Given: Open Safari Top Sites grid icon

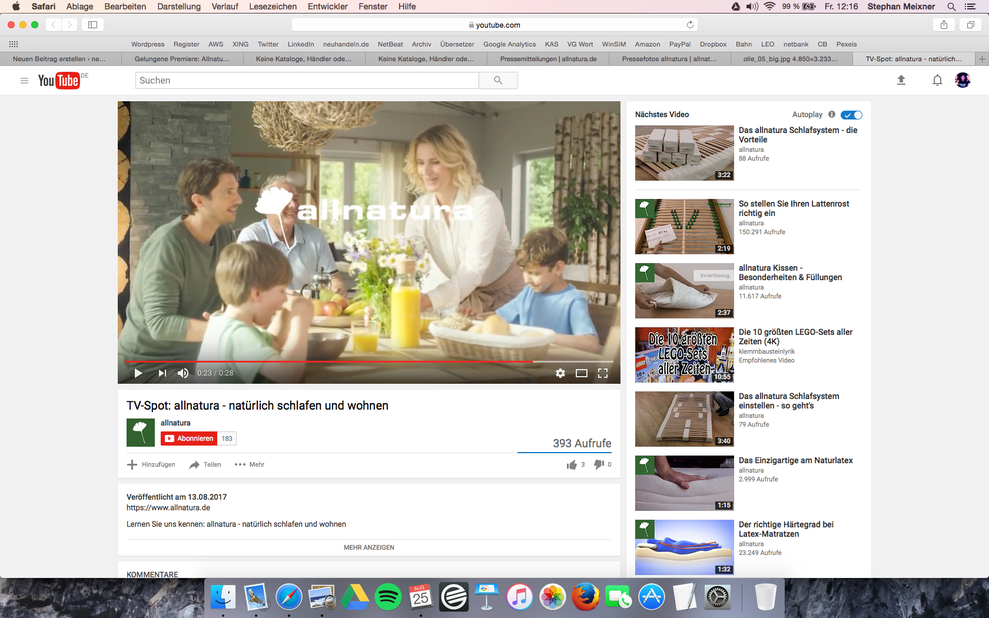Looking at the screenshot, I should pos(13,44).
